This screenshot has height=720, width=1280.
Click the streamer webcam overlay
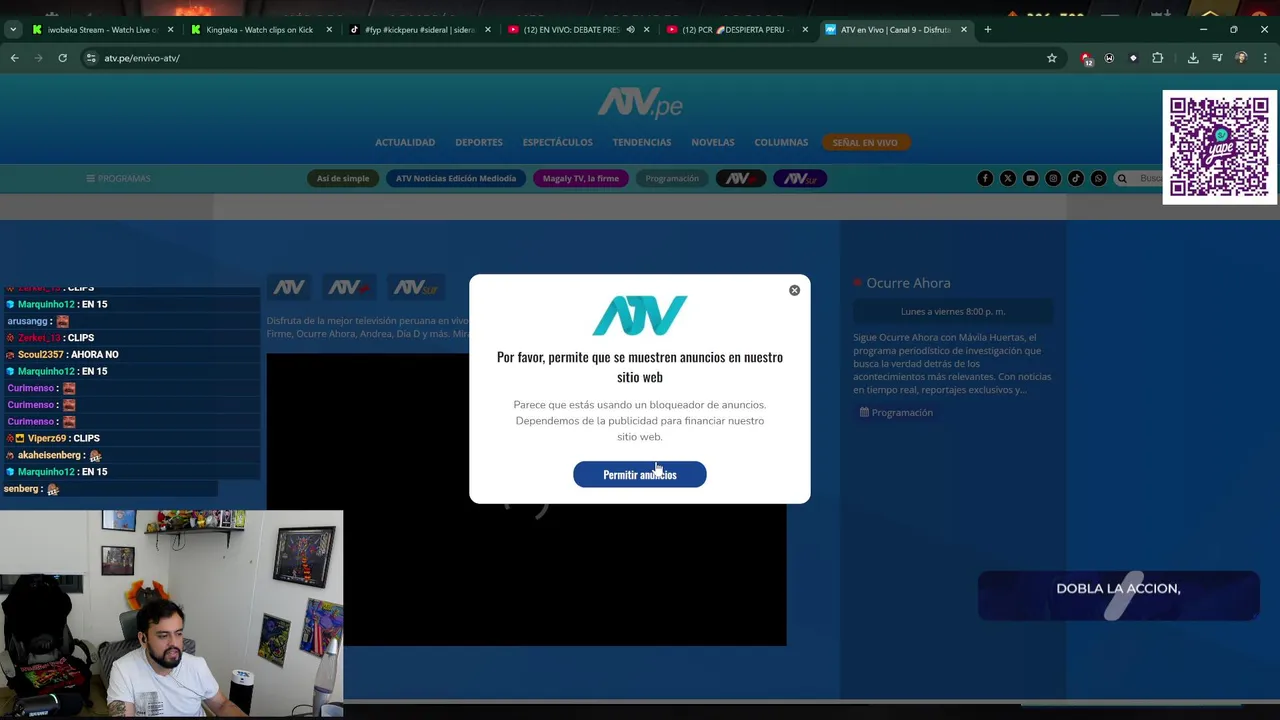pos(171,613)
